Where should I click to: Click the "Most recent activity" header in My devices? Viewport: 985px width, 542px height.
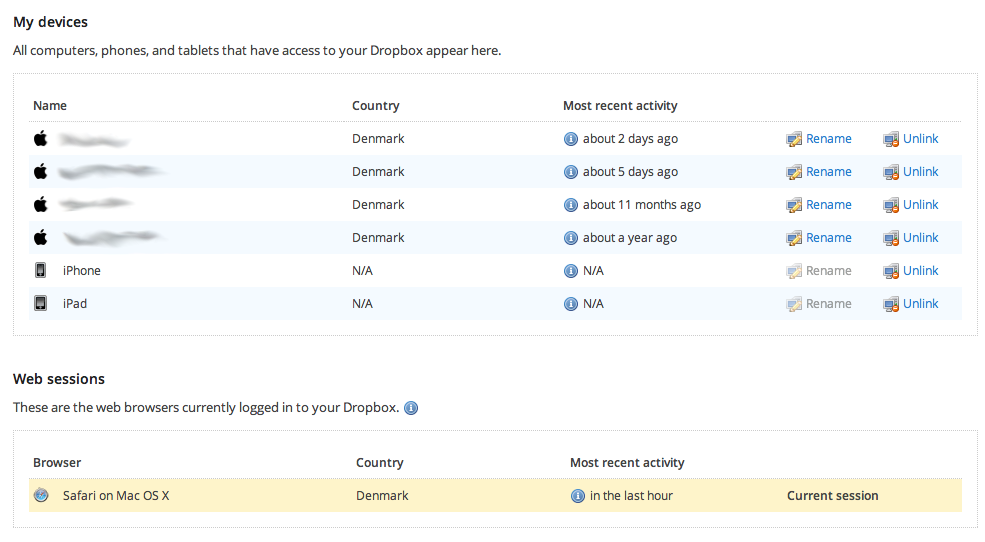pos(620,106)
